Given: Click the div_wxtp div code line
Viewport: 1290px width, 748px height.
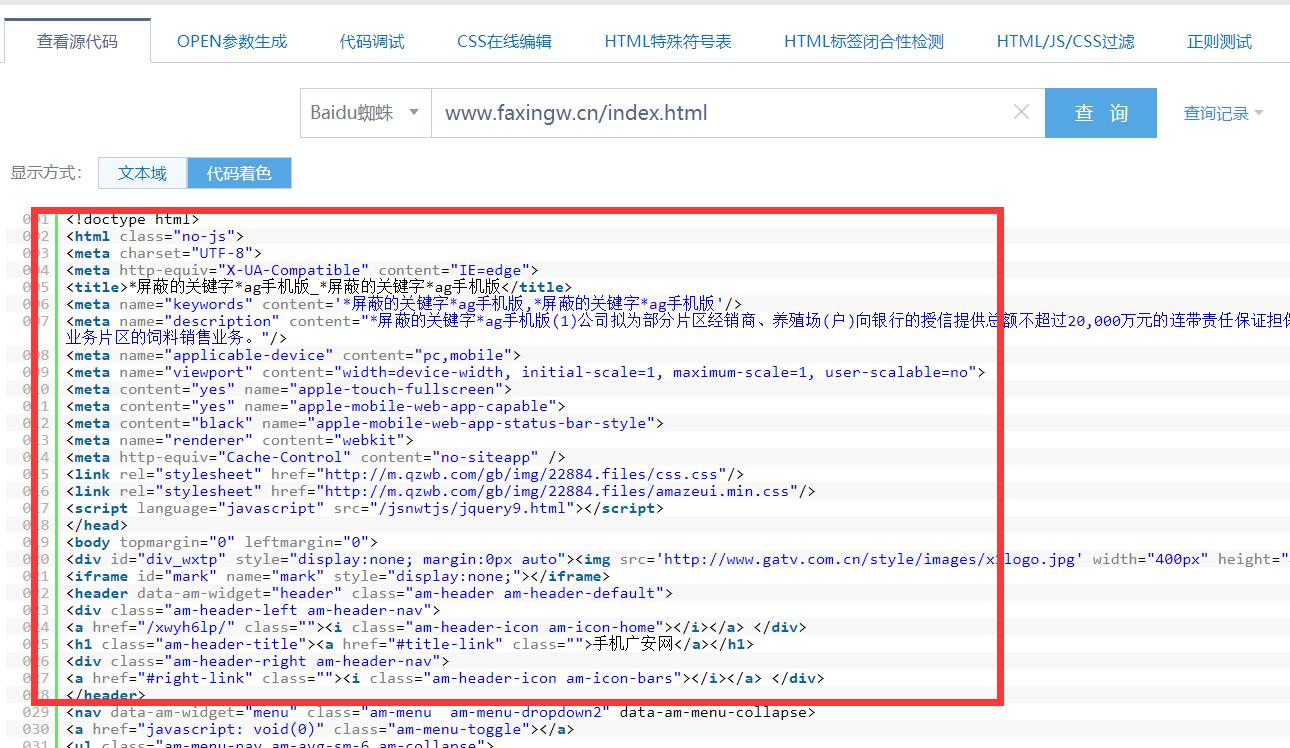Looking at the screenshot, I should pos(678,559).
